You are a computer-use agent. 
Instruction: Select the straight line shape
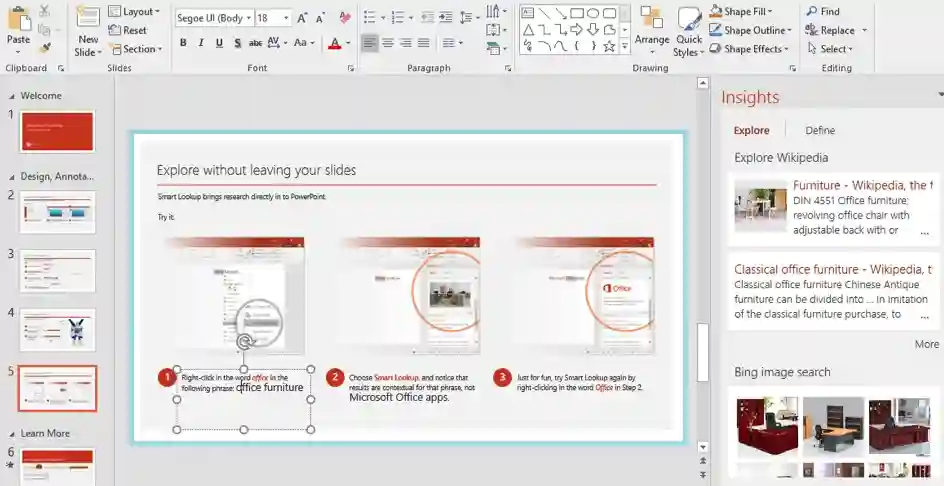(x=544, y=13)
